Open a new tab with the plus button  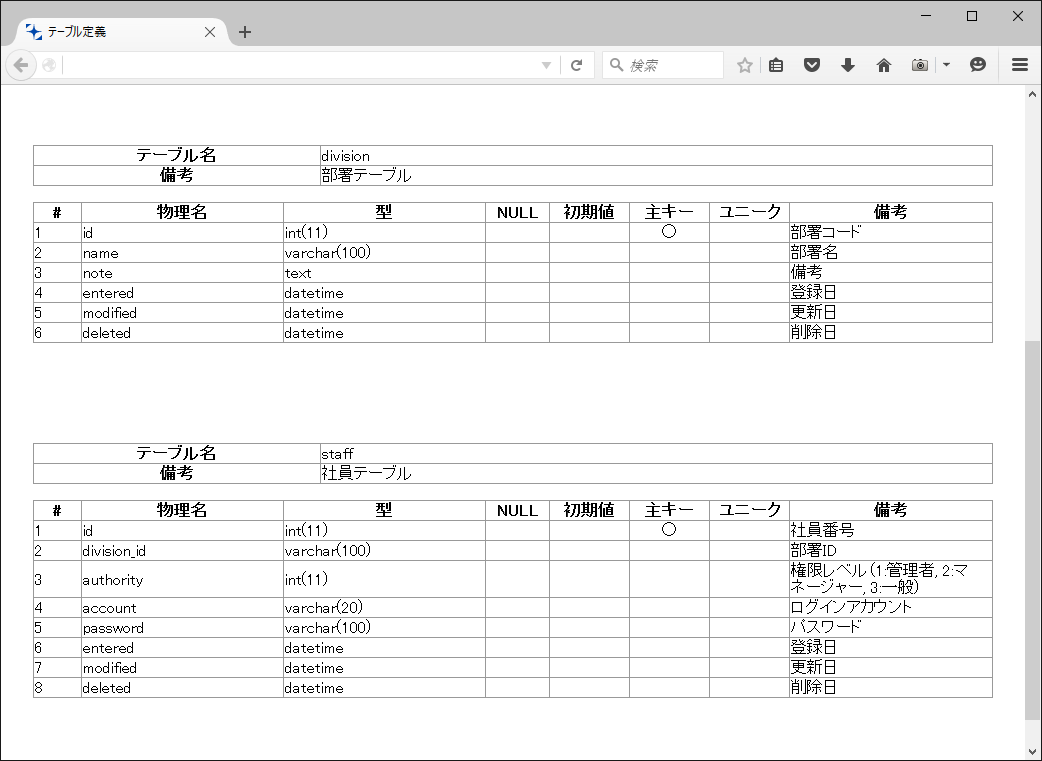coord(245,32)
